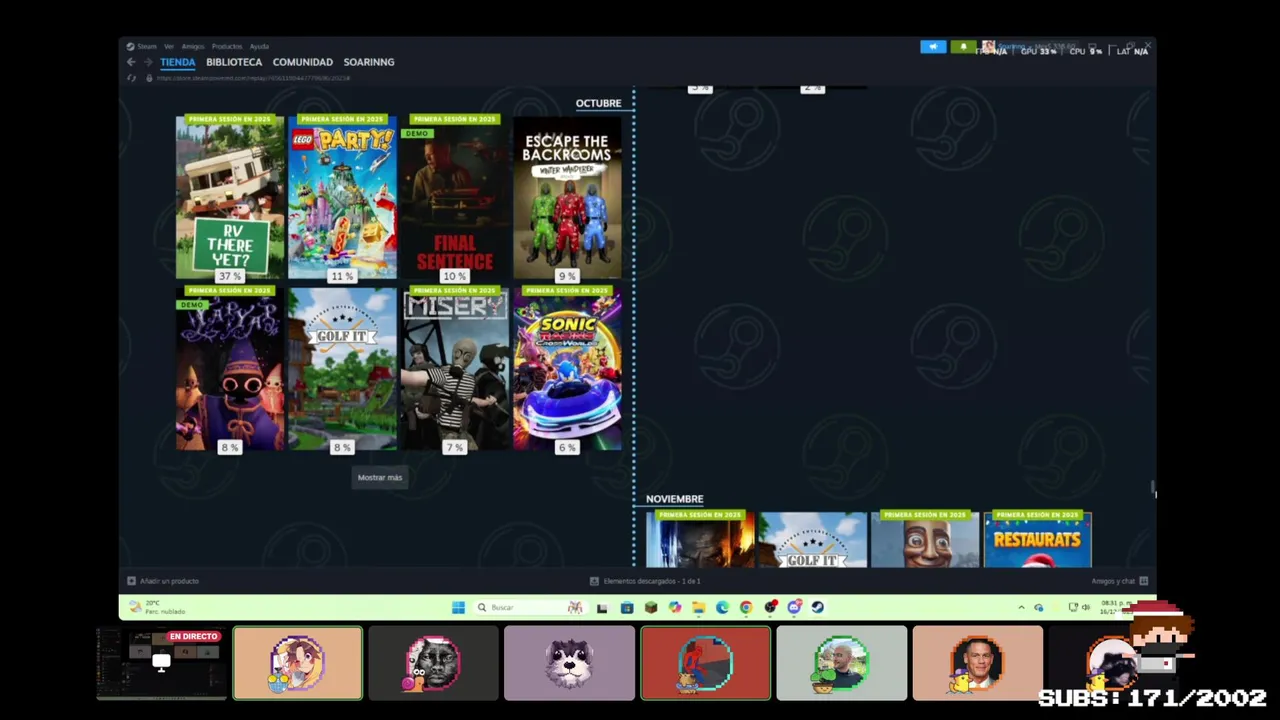Open the purple wizard demo game cover

click(x=230, y=369)
